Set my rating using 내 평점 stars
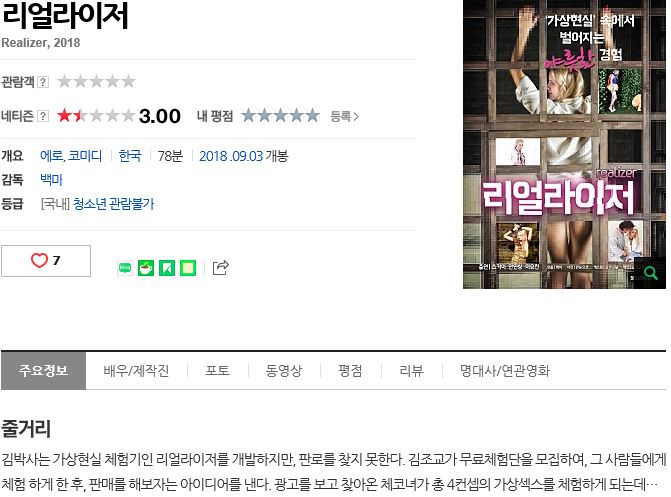Screen dimensions: 671x497 pos(280,116)
